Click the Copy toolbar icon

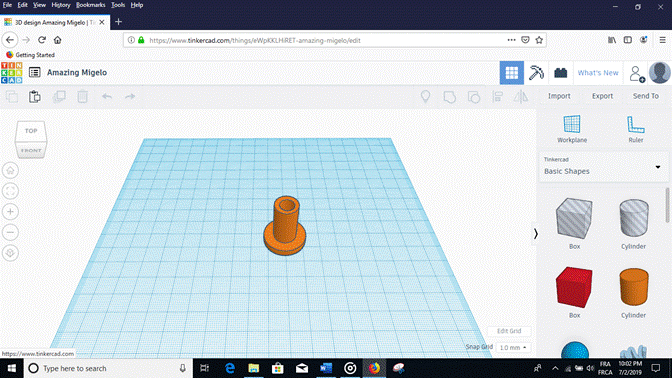12,97
